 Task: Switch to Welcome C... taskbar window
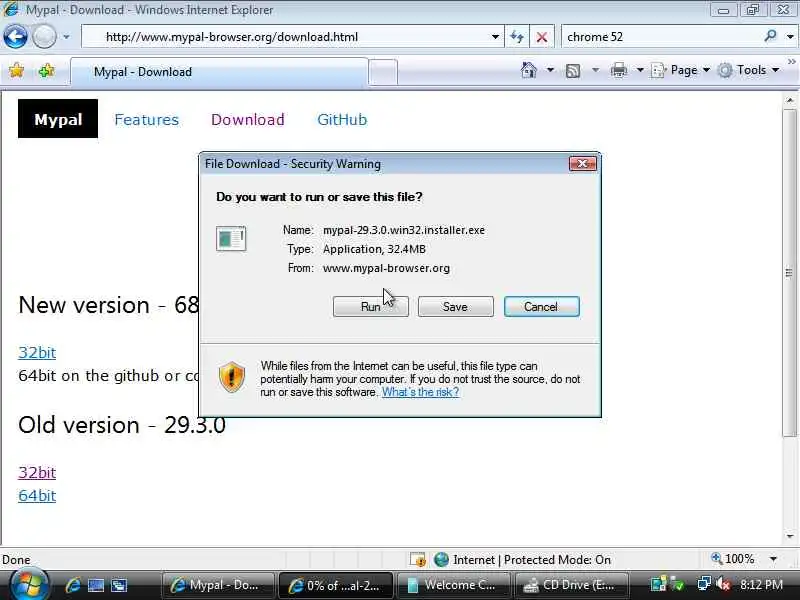453,585
